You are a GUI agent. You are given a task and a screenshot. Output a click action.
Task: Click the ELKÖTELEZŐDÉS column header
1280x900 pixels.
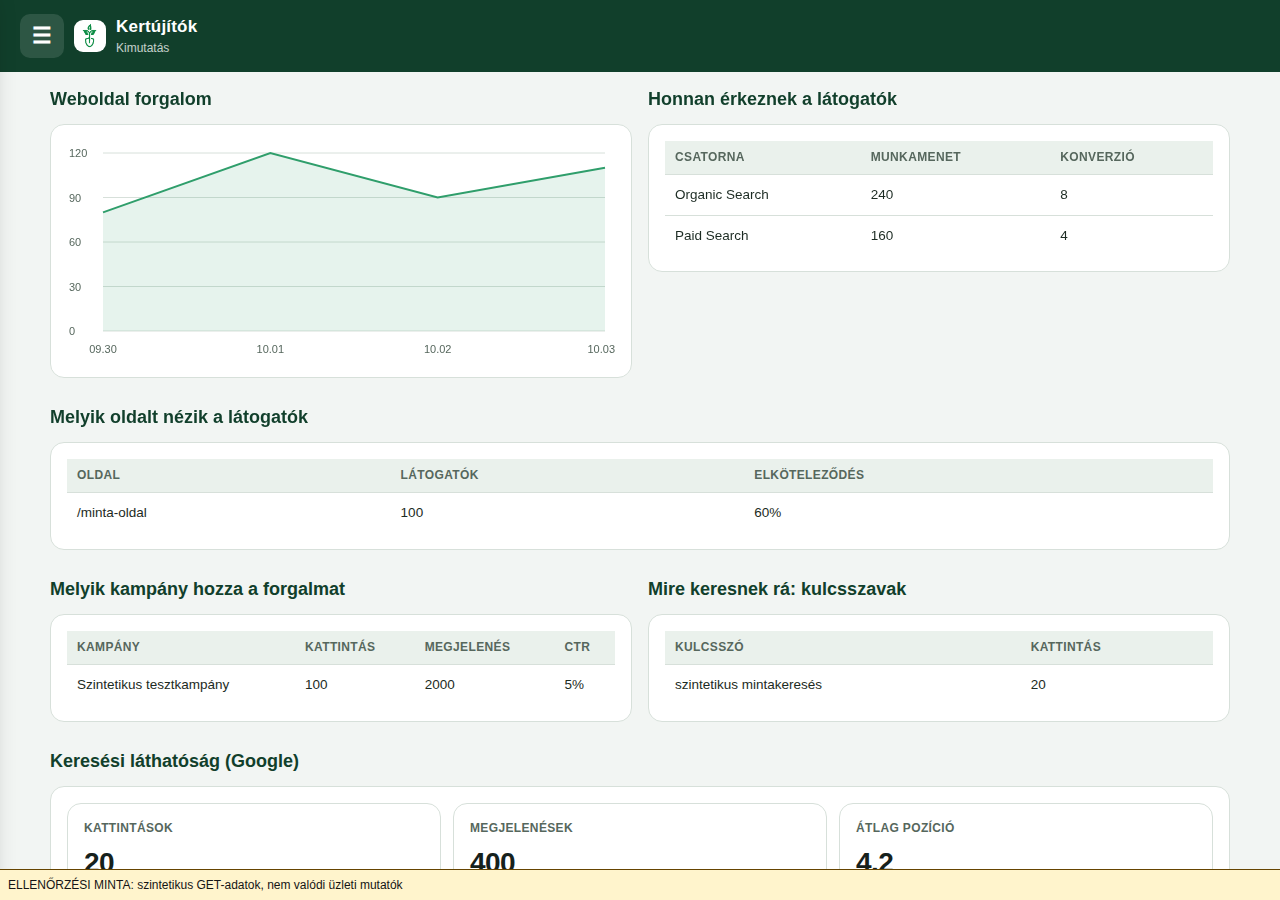809,475
